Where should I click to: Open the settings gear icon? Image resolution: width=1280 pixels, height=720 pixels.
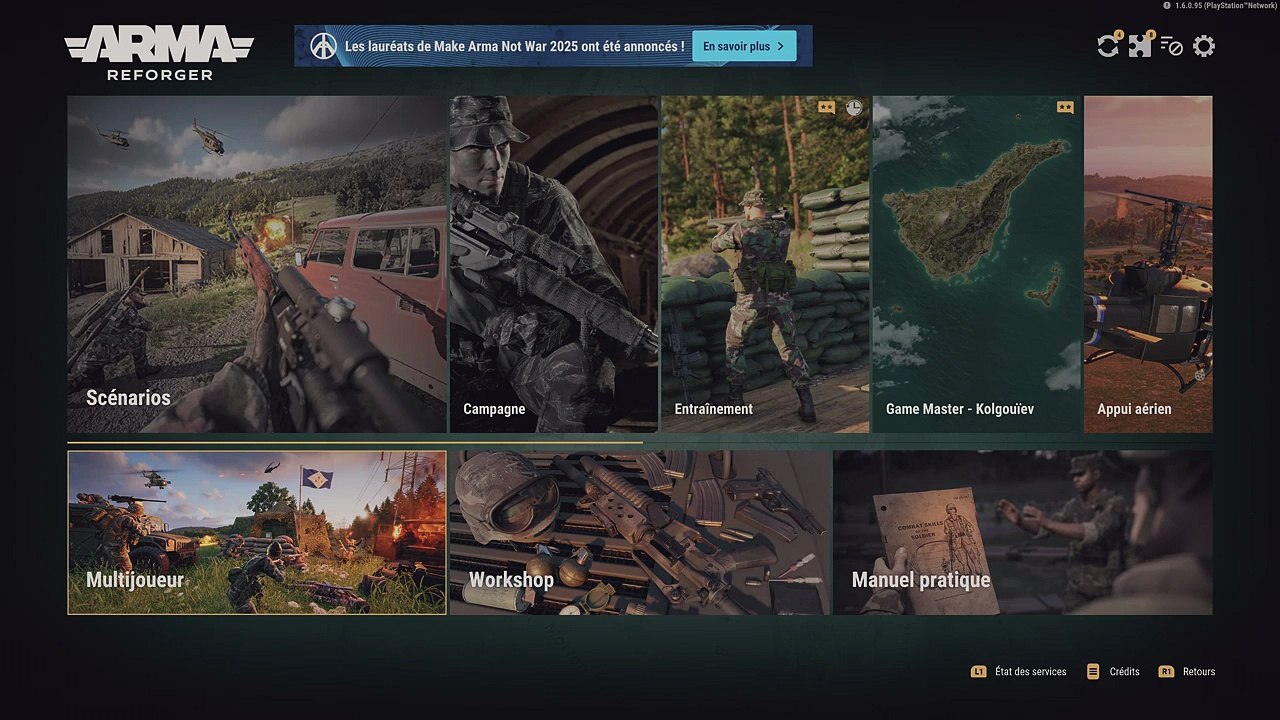tap(1204, 46)
